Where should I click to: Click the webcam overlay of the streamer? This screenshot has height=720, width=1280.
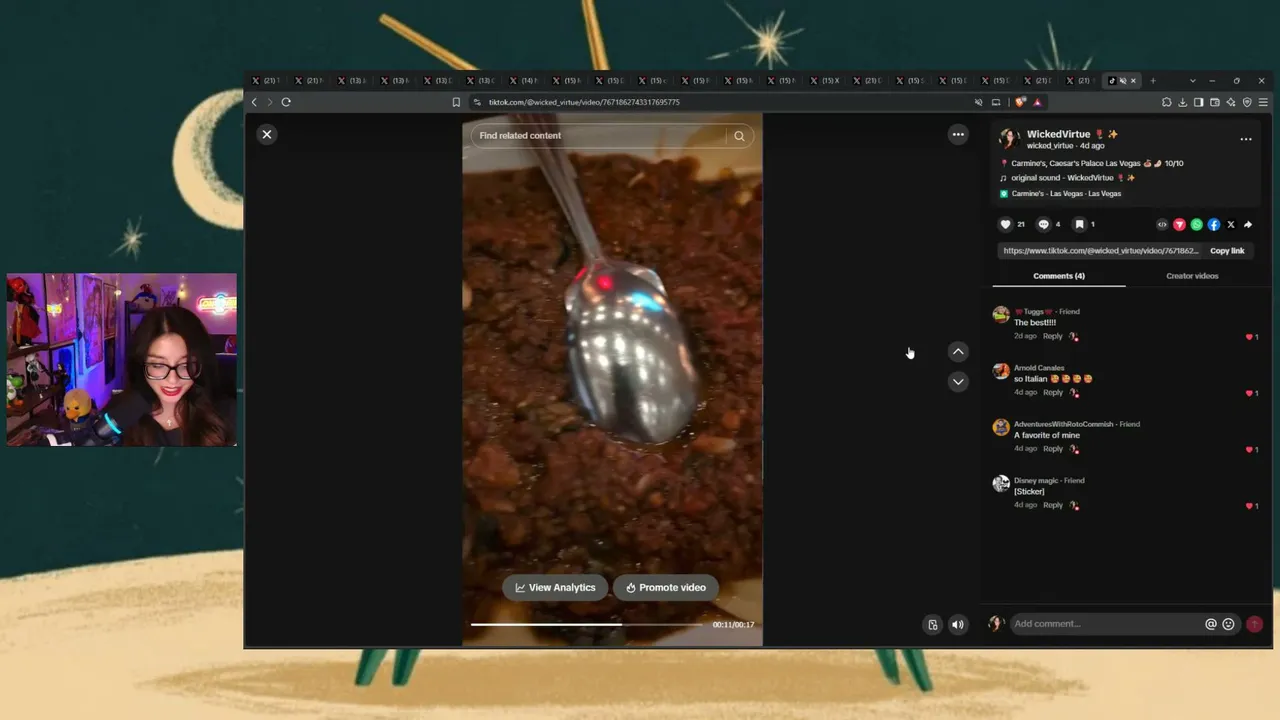(122, 359)
